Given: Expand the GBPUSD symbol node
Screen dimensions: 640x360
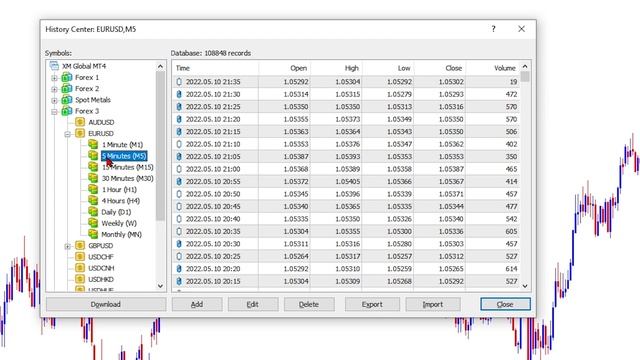Looking at the screenshot, I should (68, 246).
